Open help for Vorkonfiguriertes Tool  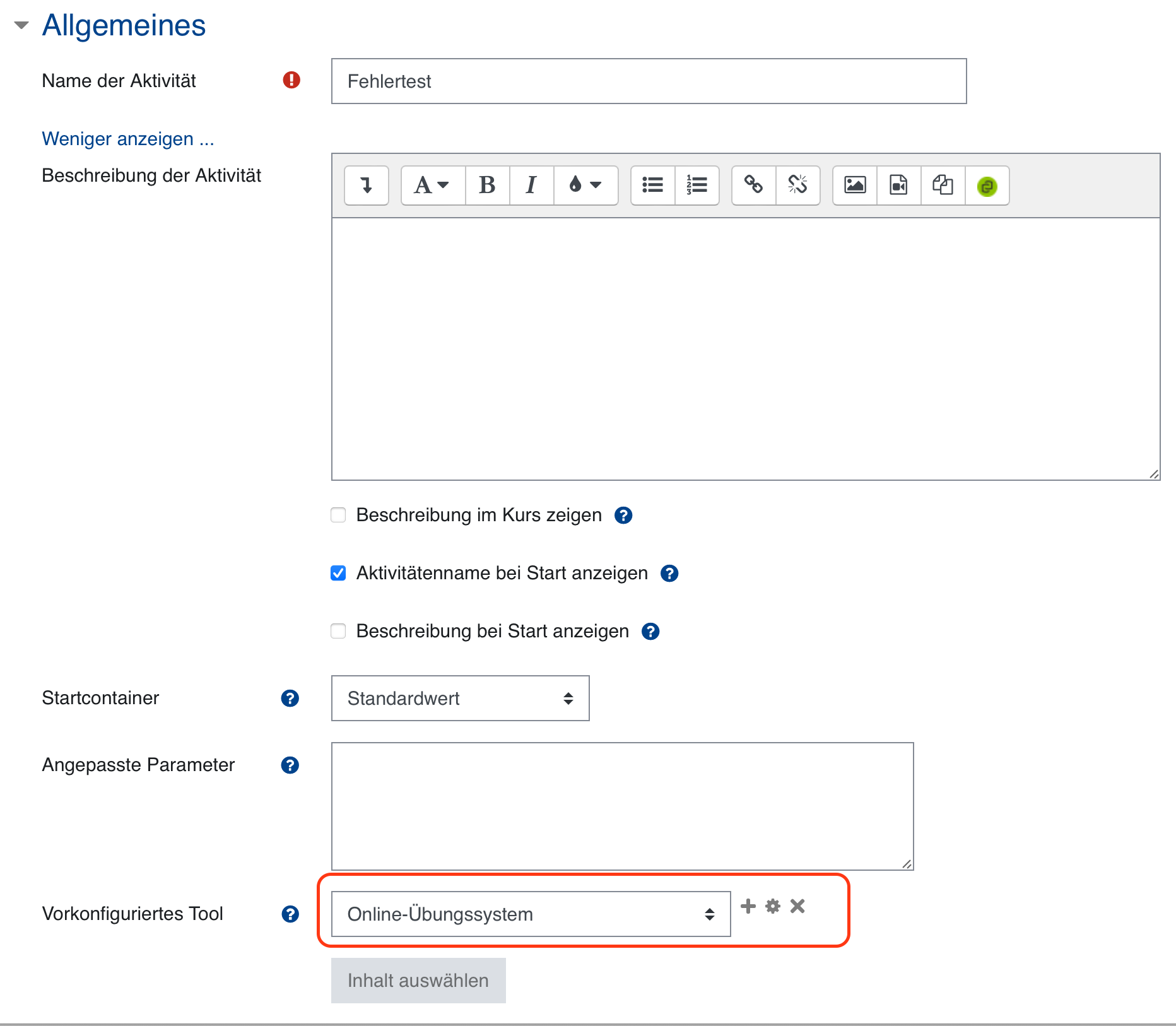tap(290, 914)
